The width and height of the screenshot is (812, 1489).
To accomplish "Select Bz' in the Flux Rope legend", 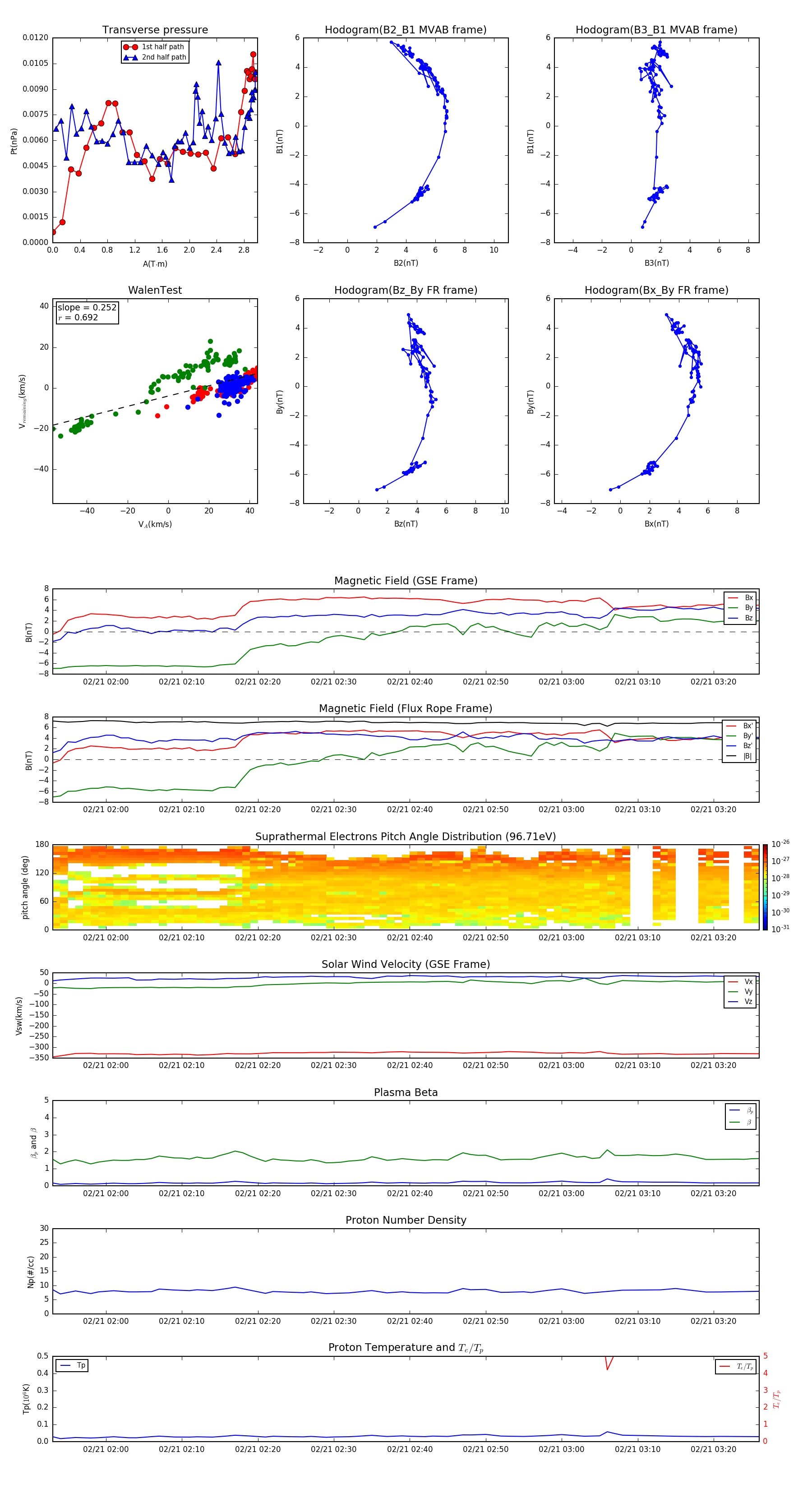I will coord(740,746).
